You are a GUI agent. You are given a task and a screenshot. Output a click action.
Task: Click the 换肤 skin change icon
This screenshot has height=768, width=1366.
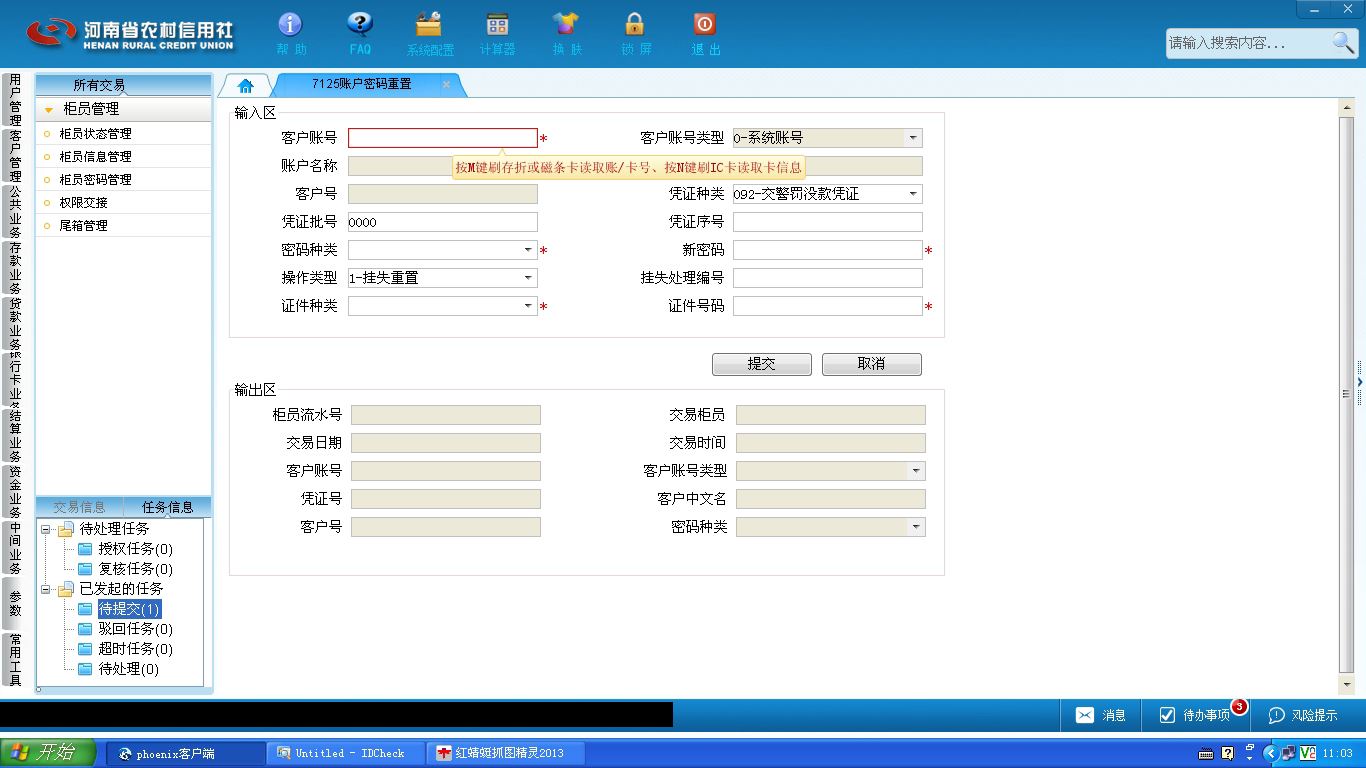[566, 25]
